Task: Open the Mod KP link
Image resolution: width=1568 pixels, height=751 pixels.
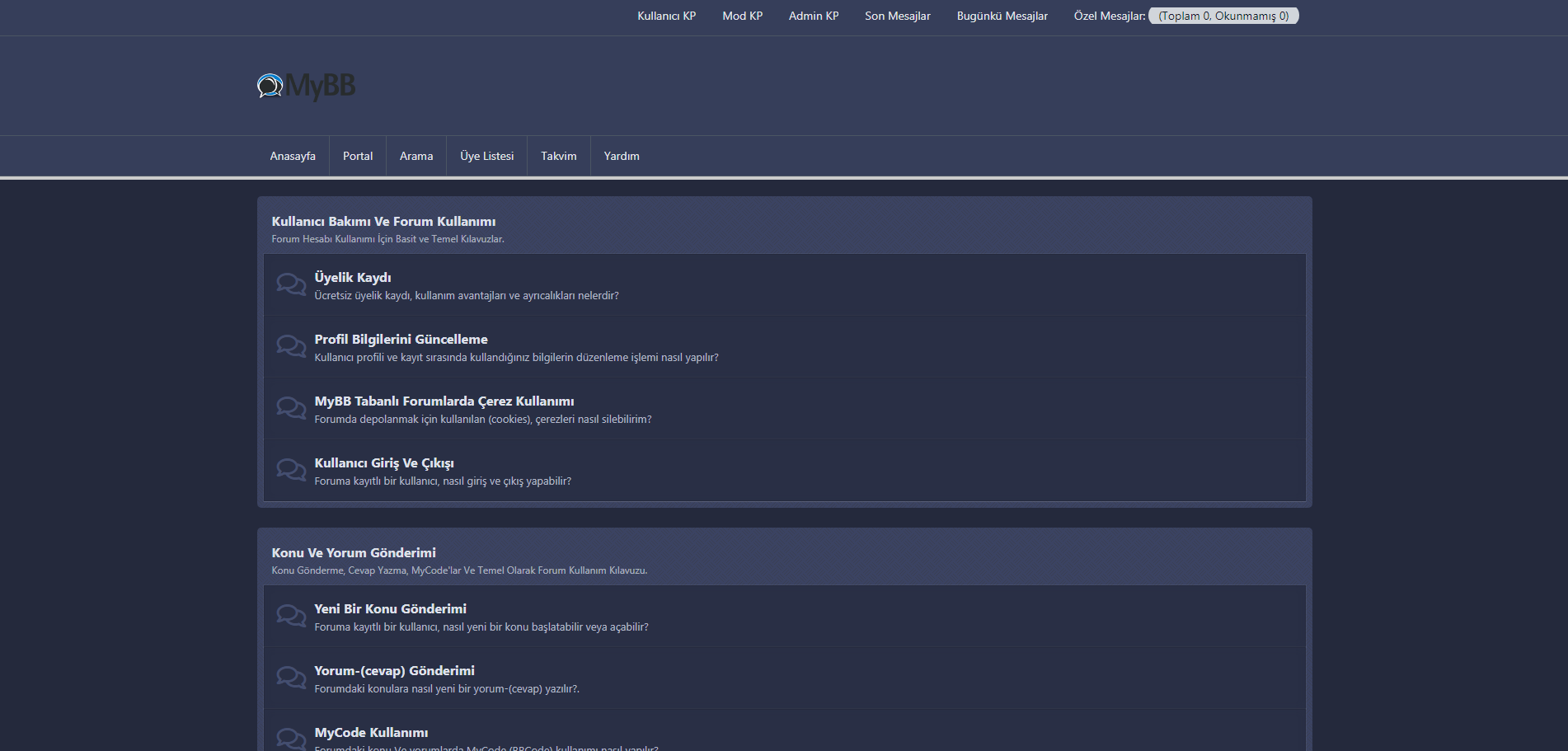Action: point(742,16)
